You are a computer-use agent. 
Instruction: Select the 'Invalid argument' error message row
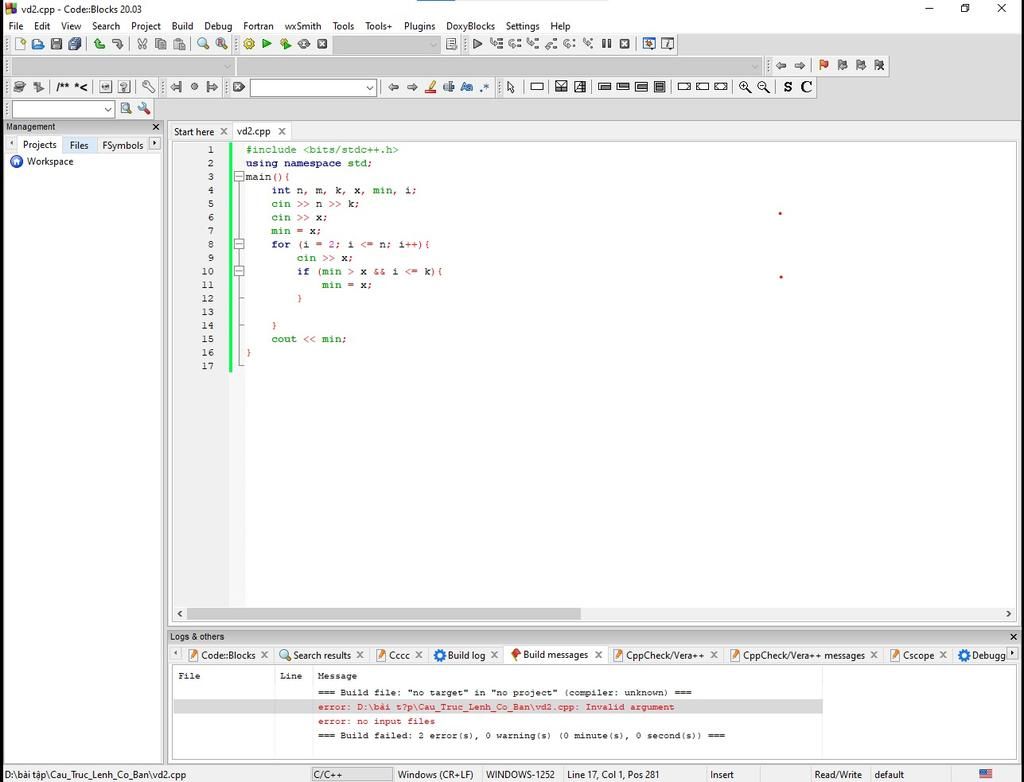(x=498, y=707)
